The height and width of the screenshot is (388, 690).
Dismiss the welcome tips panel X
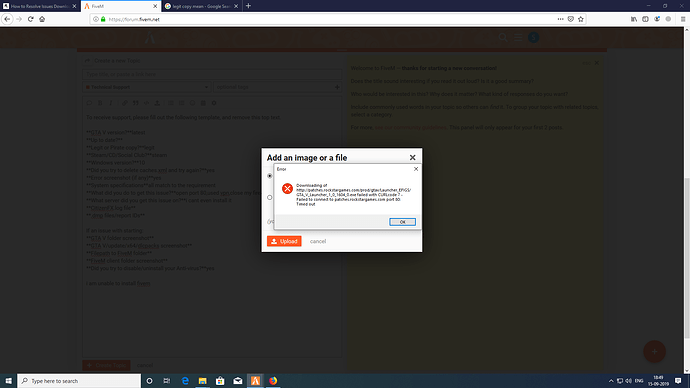[597, 63]
